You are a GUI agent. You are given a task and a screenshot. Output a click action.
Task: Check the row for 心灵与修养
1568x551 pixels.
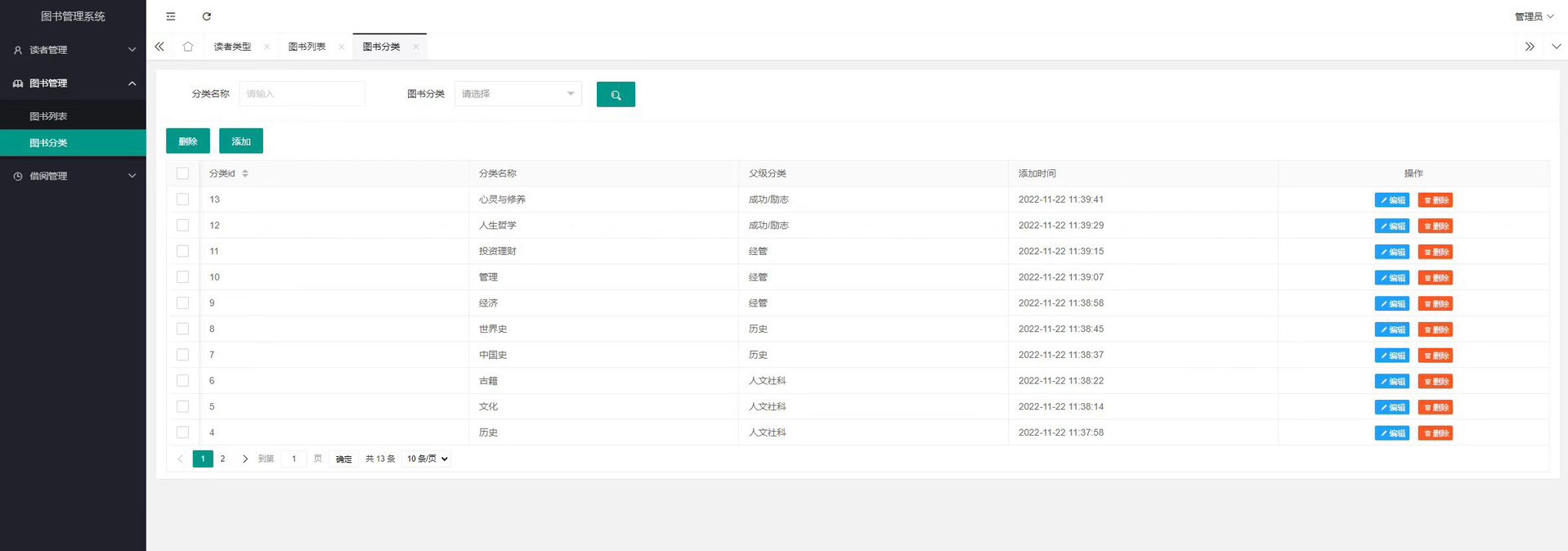183,199
